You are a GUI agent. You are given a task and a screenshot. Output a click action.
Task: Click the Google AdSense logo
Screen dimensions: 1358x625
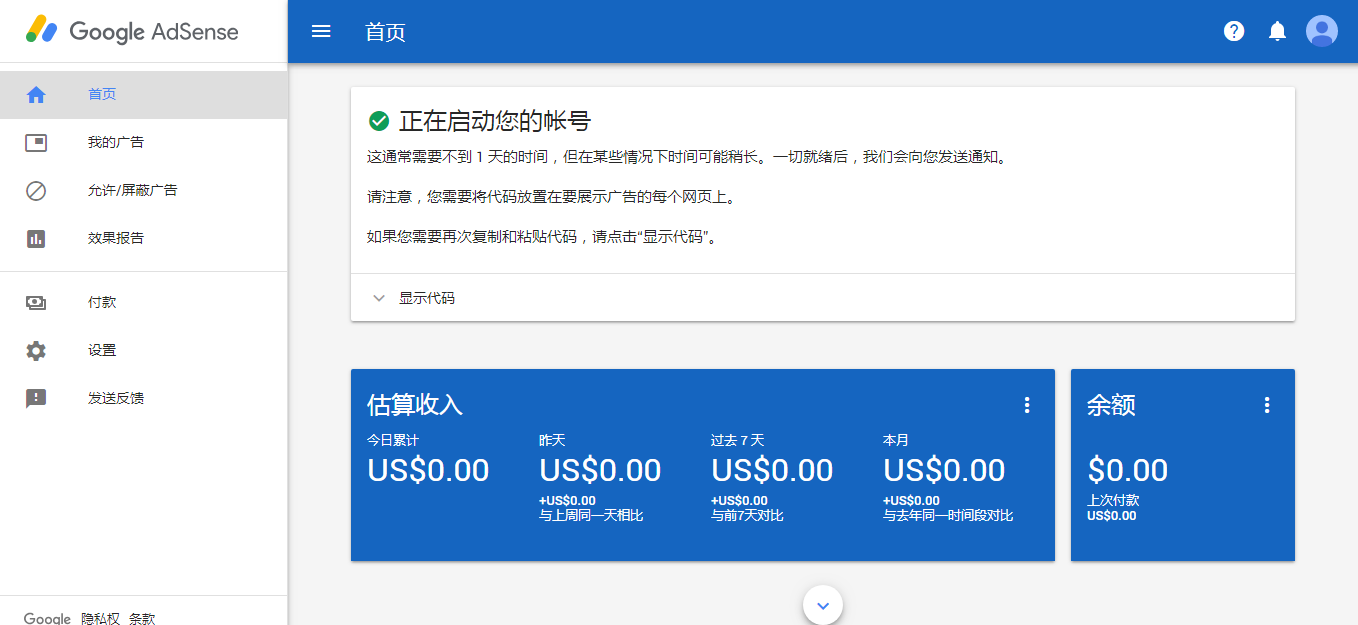click(x=132, y=31)
